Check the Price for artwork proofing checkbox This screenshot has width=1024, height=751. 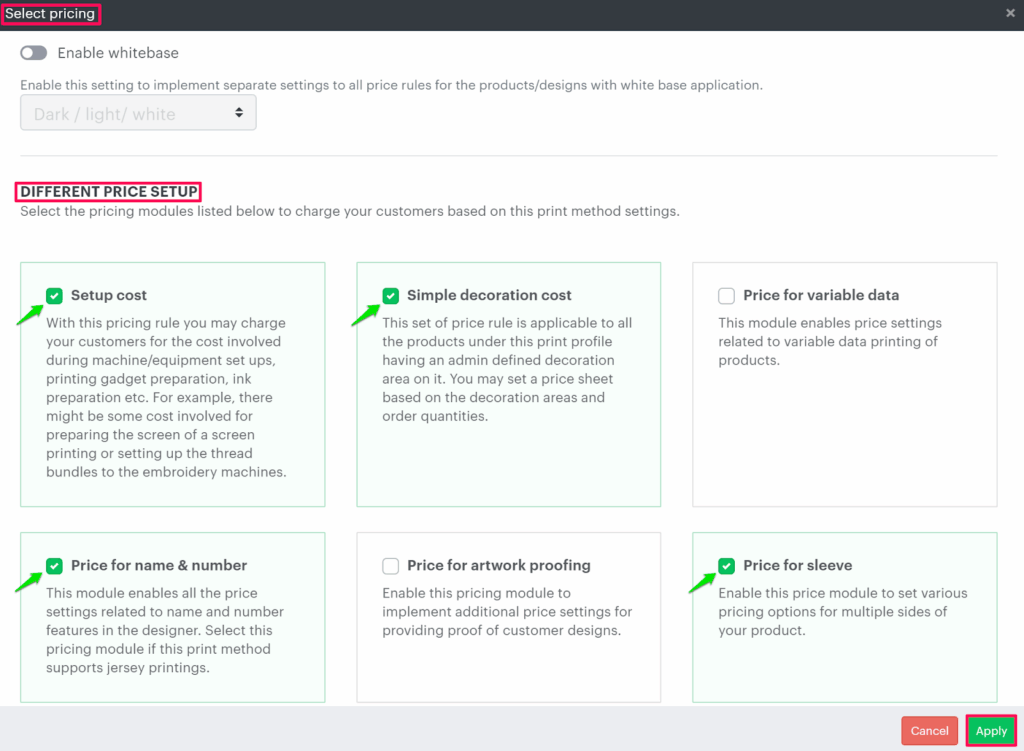point(390,566)
